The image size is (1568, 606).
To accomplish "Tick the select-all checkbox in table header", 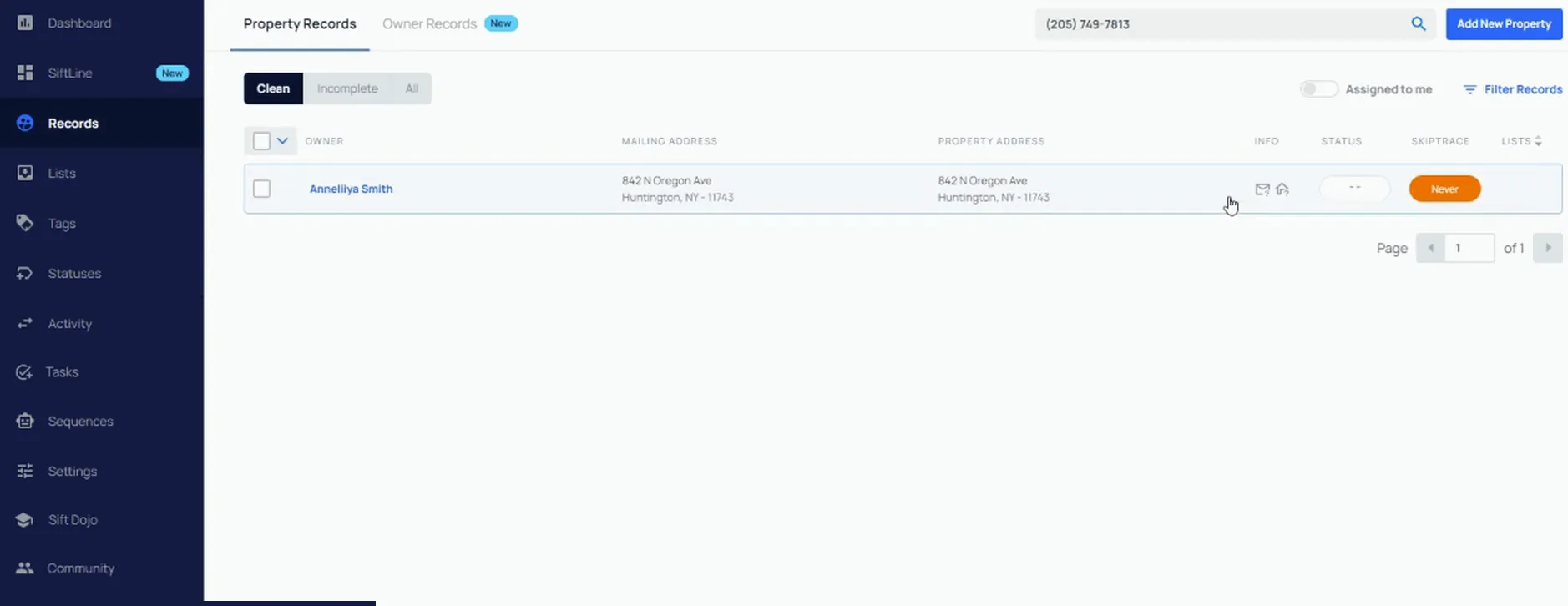I will click(261, 141).
